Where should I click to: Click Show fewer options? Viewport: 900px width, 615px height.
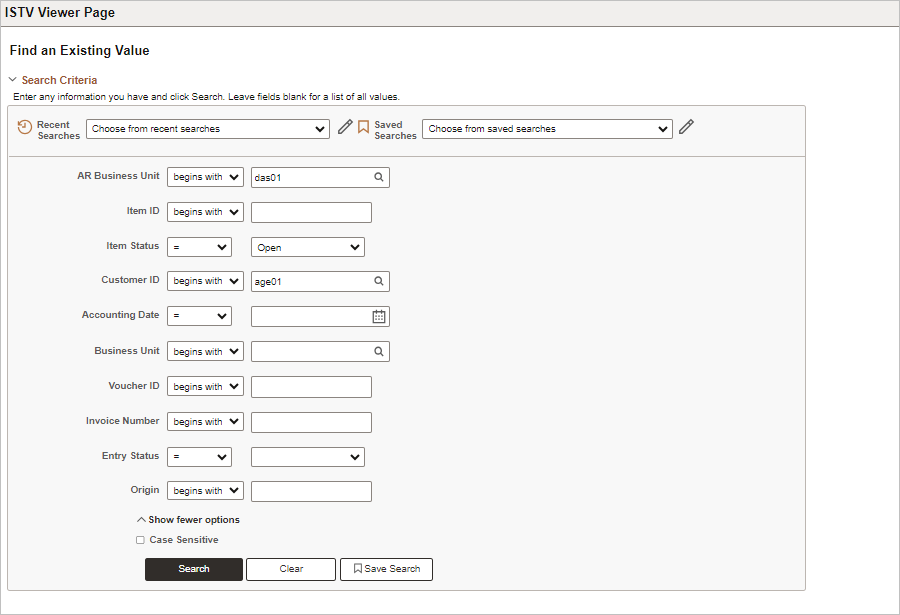click(x=188, y=520)
